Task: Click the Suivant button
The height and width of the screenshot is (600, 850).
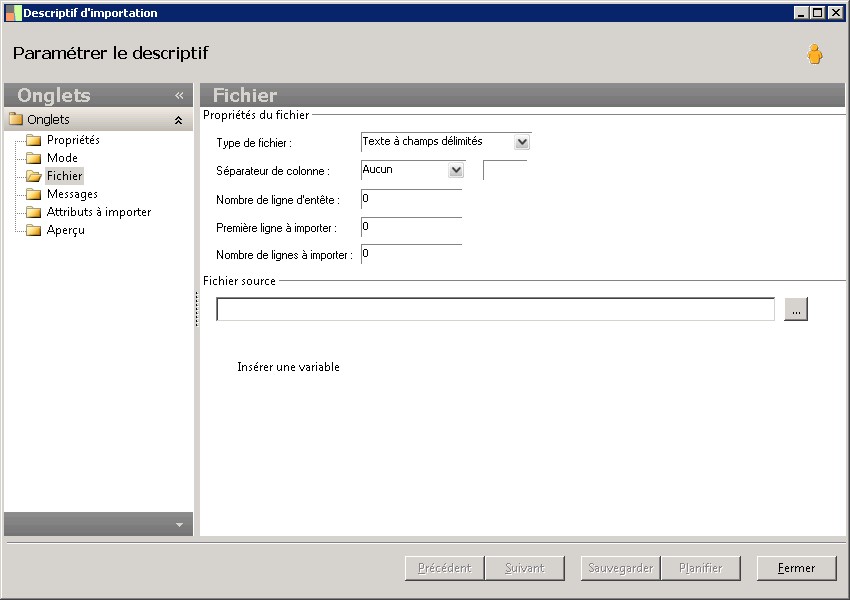Action: tap(525, 568)
